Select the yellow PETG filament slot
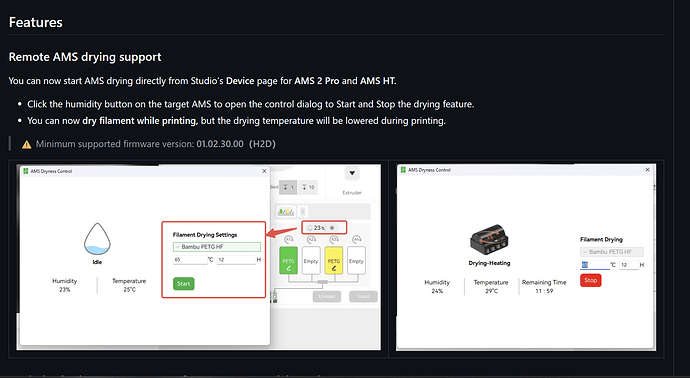This screenshot has width=690, height=378. coord(334,260)
